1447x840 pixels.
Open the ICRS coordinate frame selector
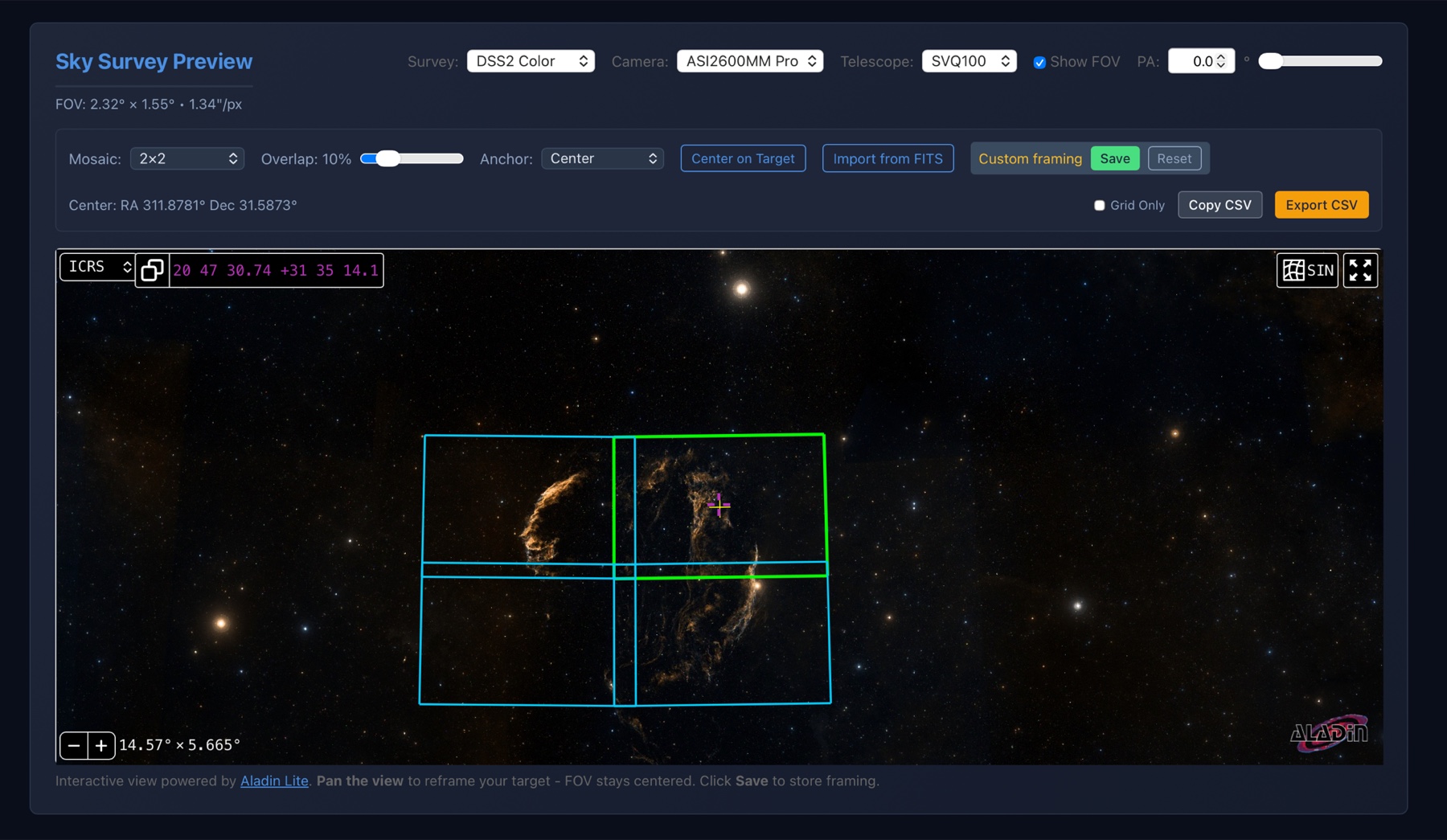click(x=97, y=267)
